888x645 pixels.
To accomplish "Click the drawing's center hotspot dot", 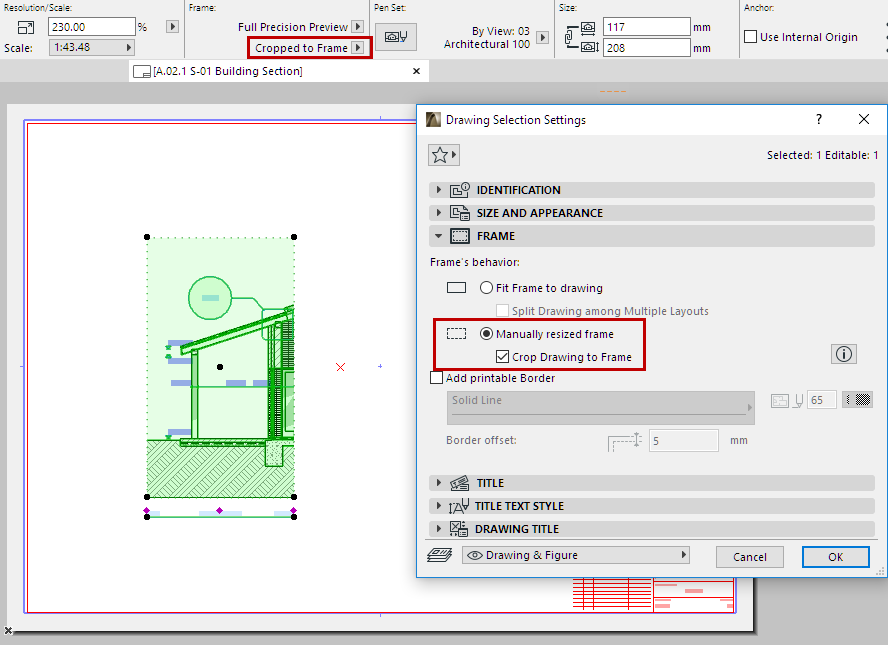I will click(x=220, y=367).
